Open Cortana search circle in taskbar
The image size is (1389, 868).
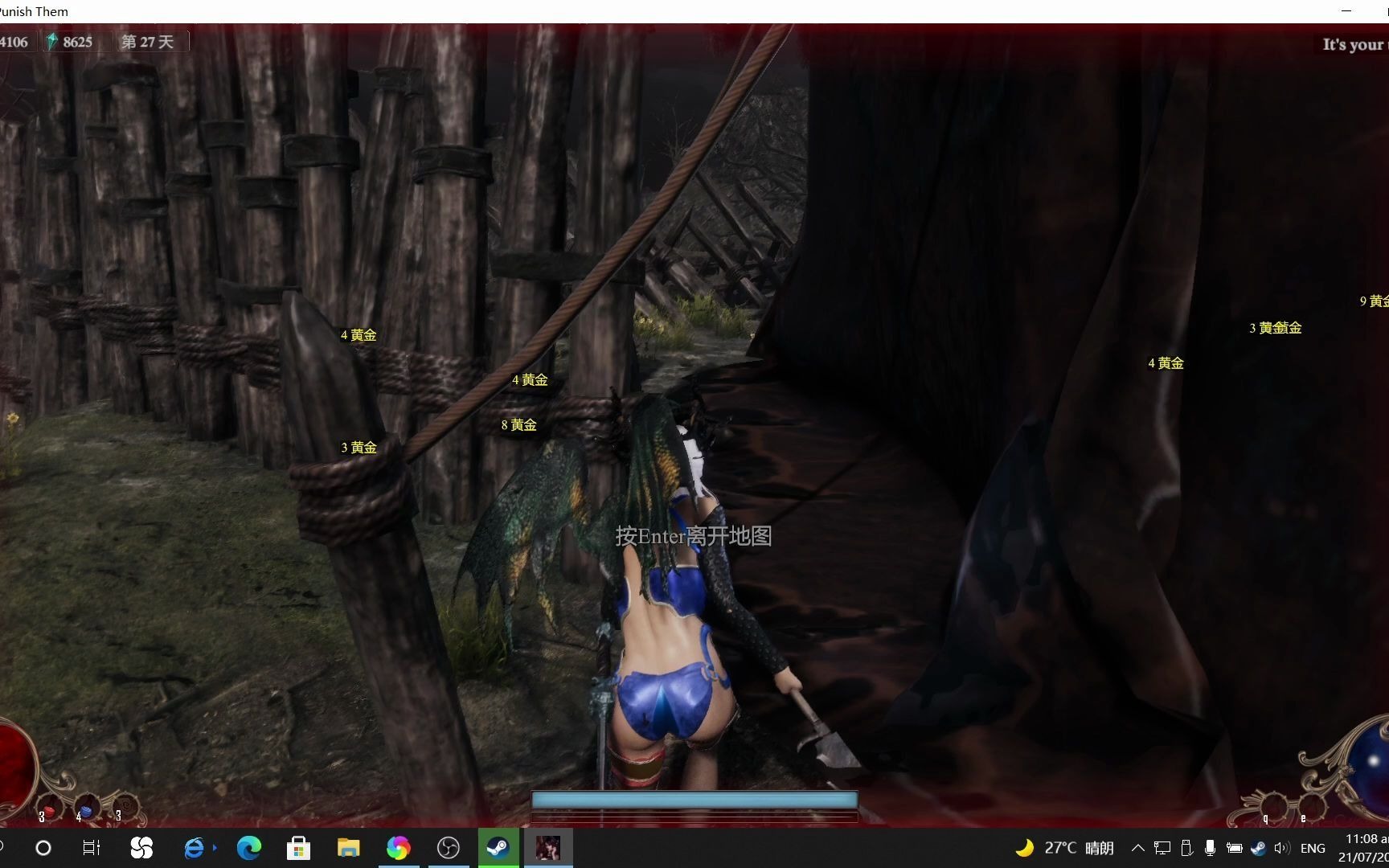tap(43, 848)
